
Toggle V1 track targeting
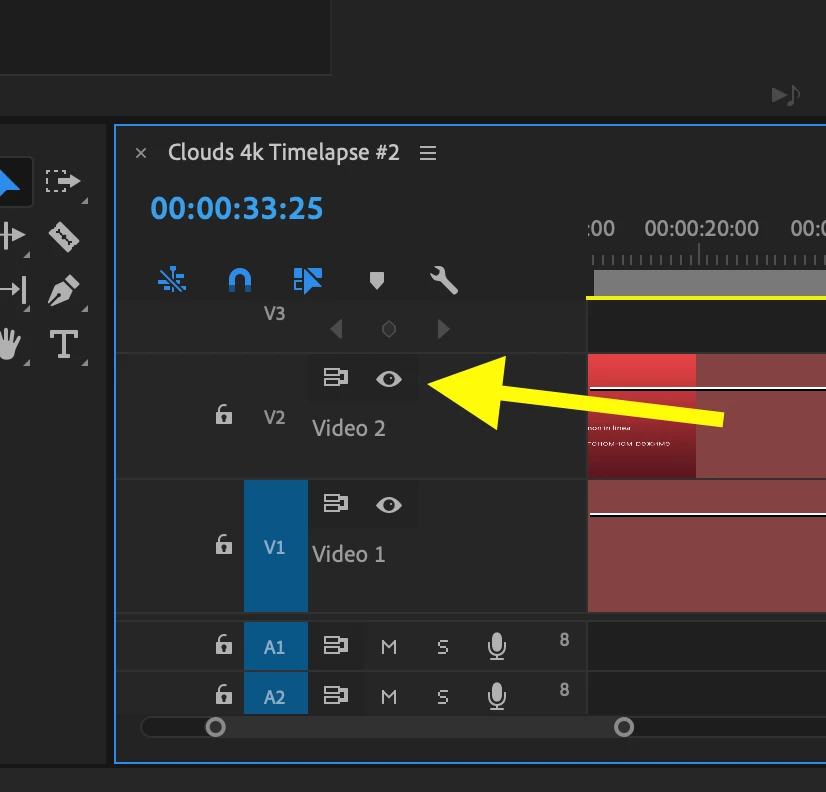click(276, 546)
